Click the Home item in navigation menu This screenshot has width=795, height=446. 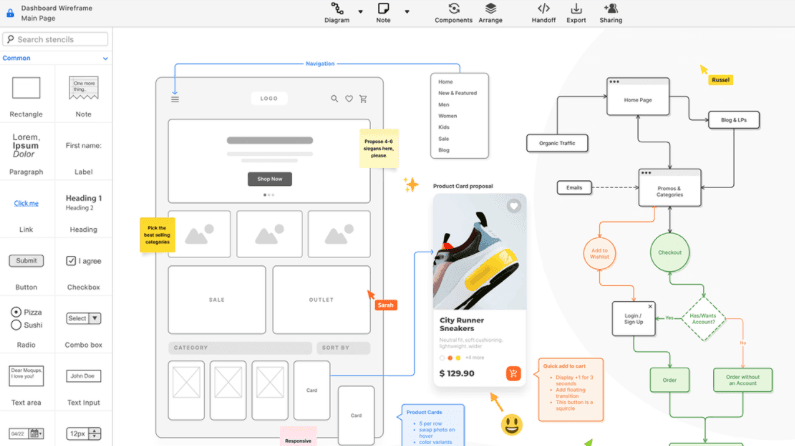446,82
